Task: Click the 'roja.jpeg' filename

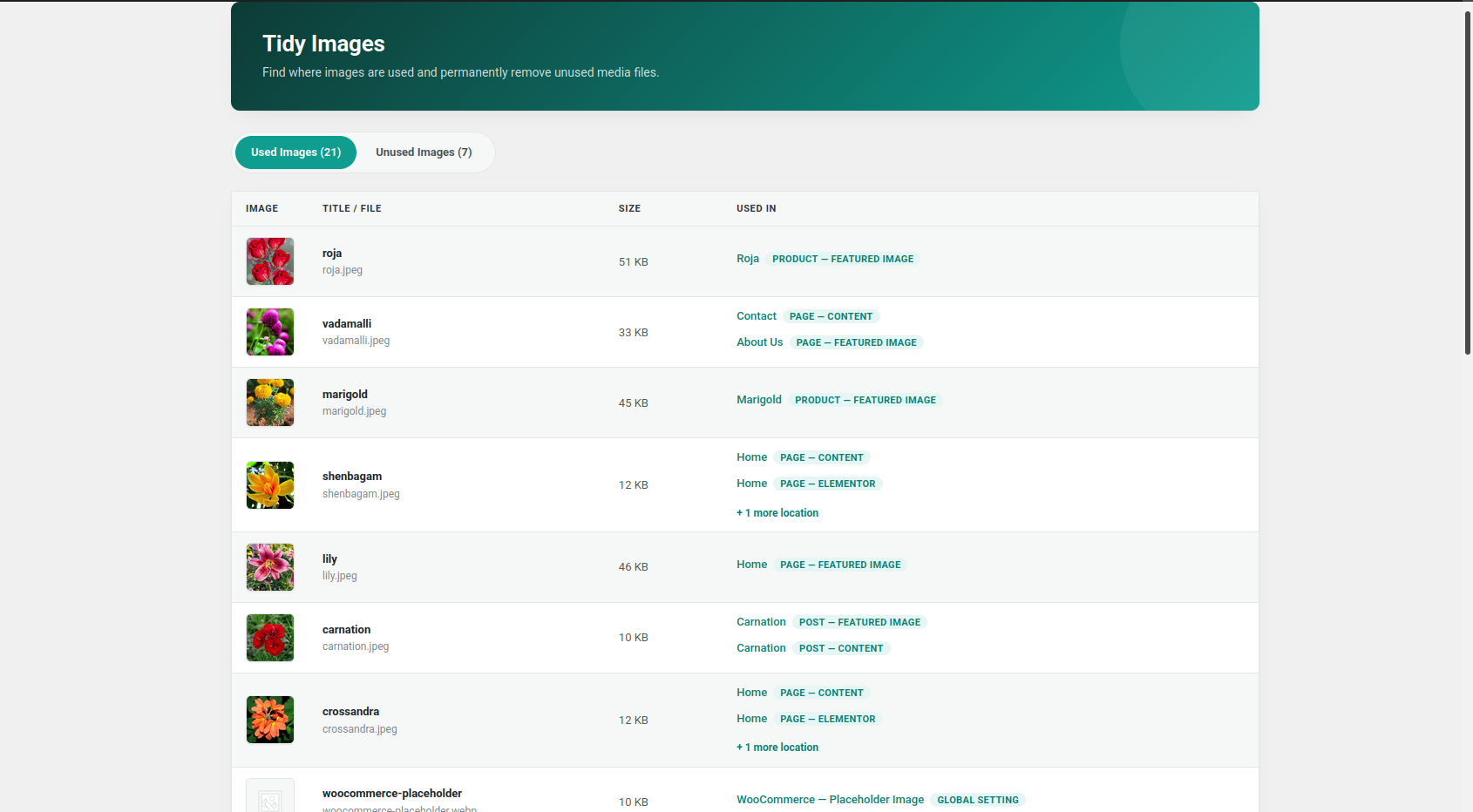Action: click(343, 270)
